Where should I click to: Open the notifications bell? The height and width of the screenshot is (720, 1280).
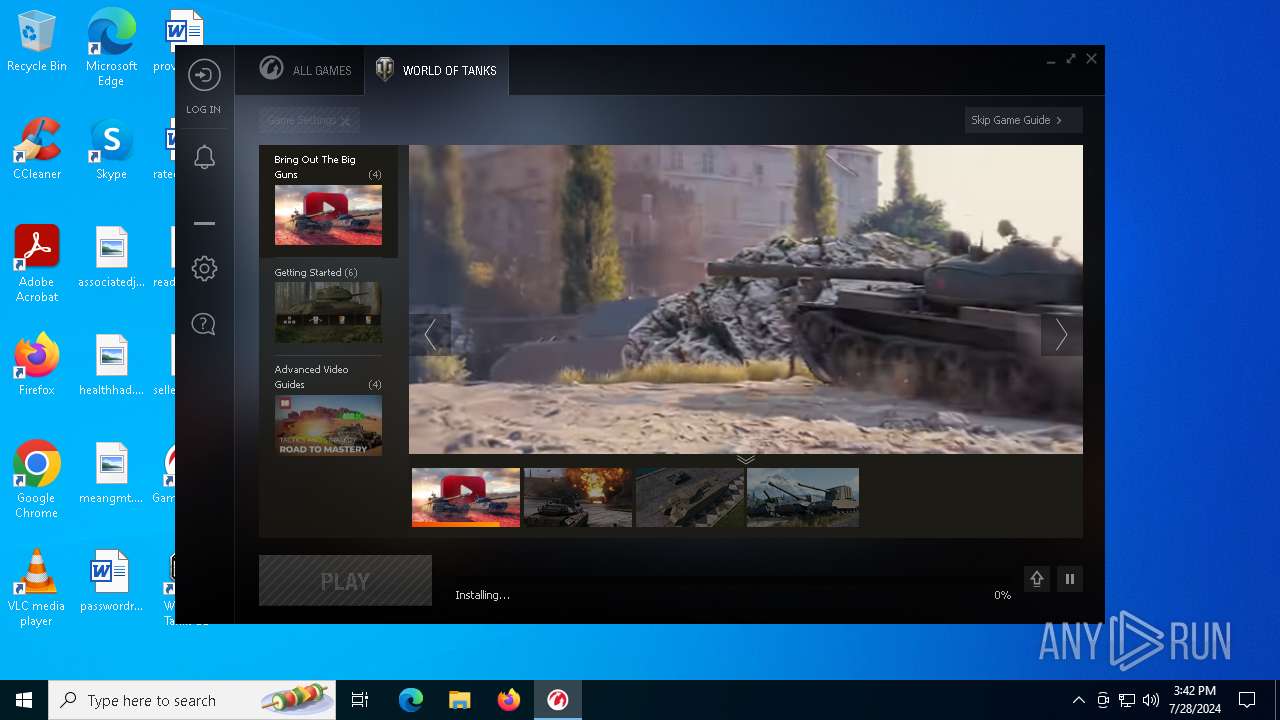[x=204, y=157]
